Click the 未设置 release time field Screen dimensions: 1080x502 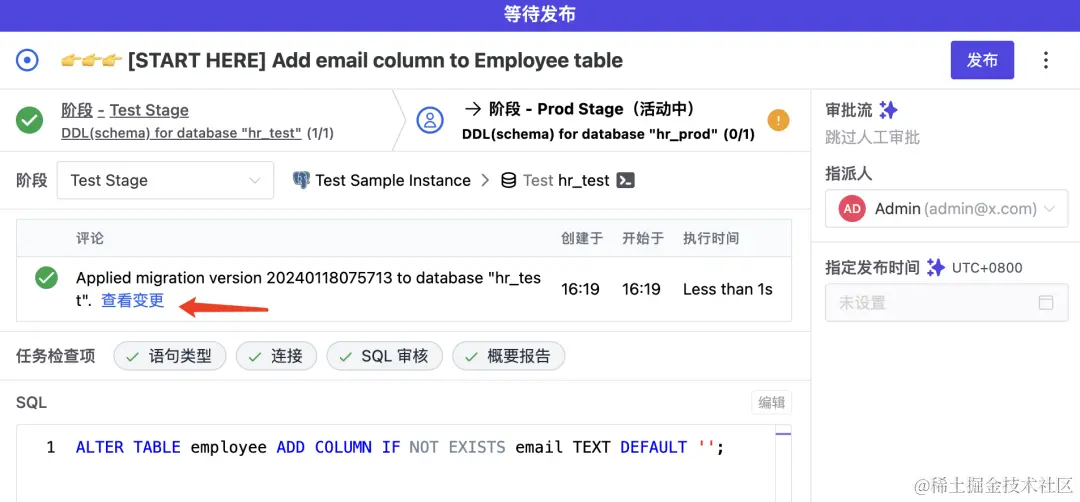pos(946,302)
